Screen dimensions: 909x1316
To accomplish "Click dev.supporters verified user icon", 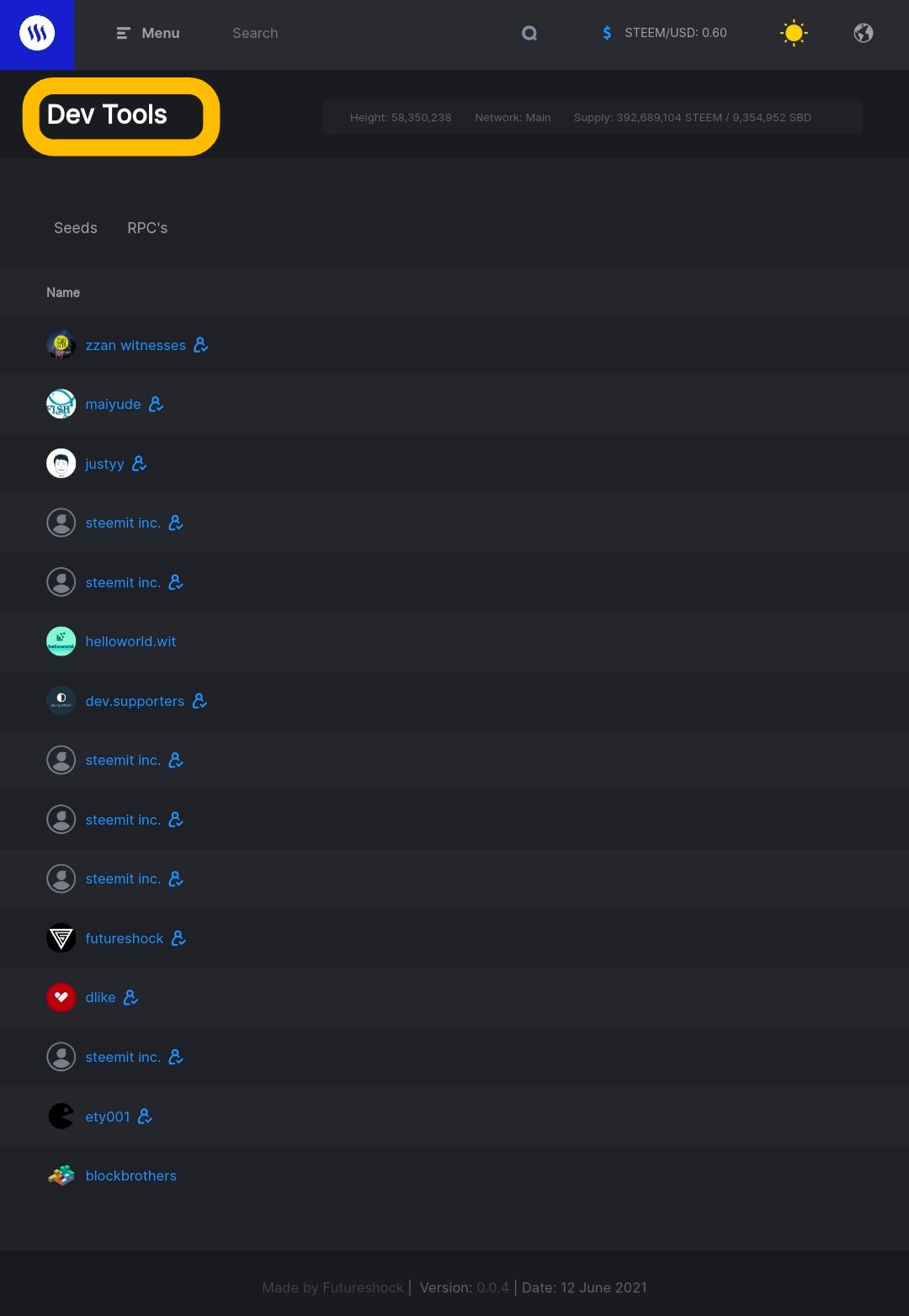I will click(199, 701).
